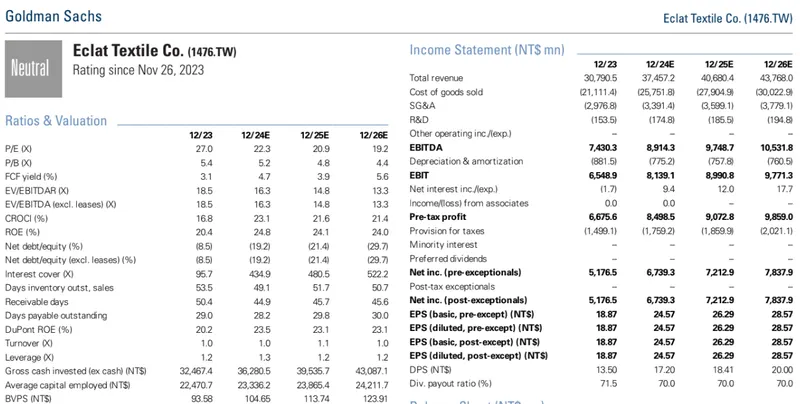
Task: Click the Interest cover (X) row label
Action: point(37,274)
